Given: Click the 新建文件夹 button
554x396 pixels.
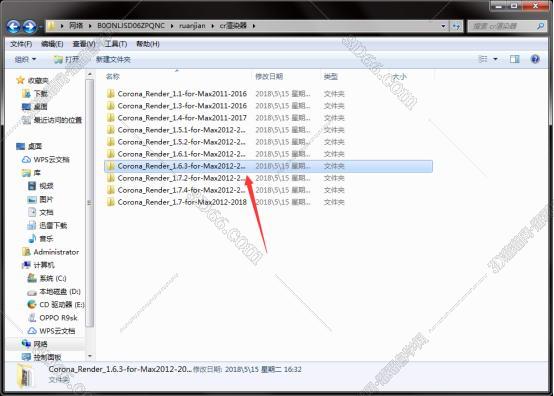Looking at the screenshot, I should point(113,59).
